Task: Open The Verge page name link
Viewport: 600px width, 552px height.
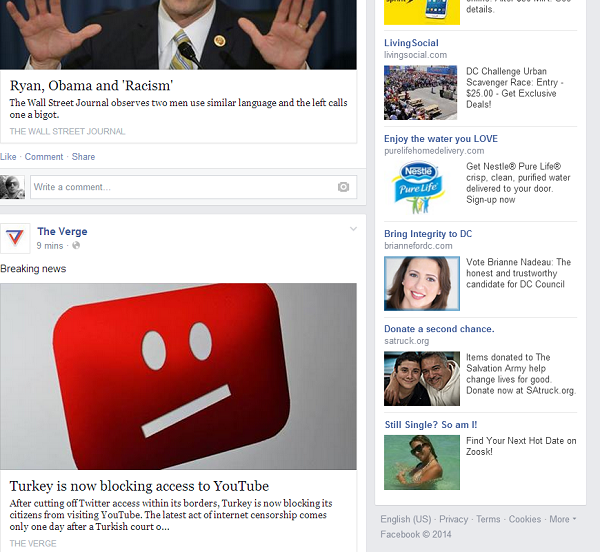Action: click(62, 231)
